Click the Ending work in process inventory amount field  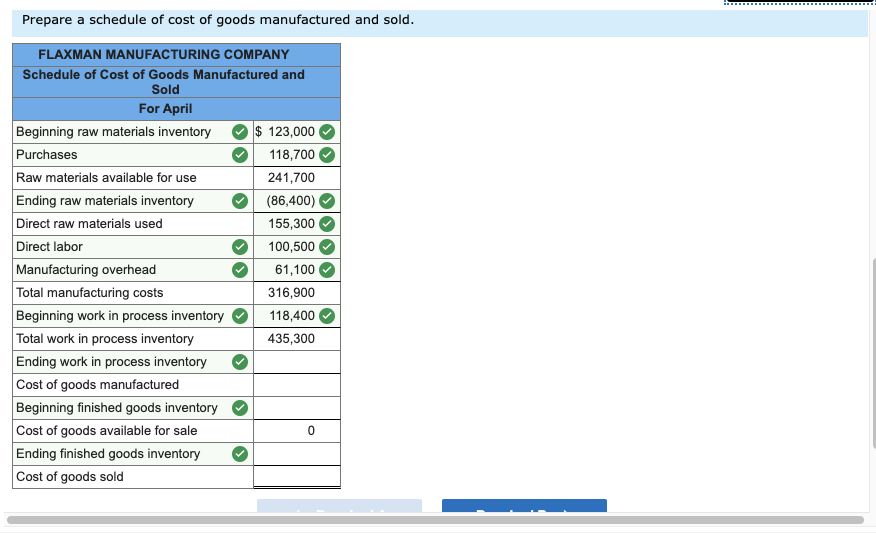[297, 362]
